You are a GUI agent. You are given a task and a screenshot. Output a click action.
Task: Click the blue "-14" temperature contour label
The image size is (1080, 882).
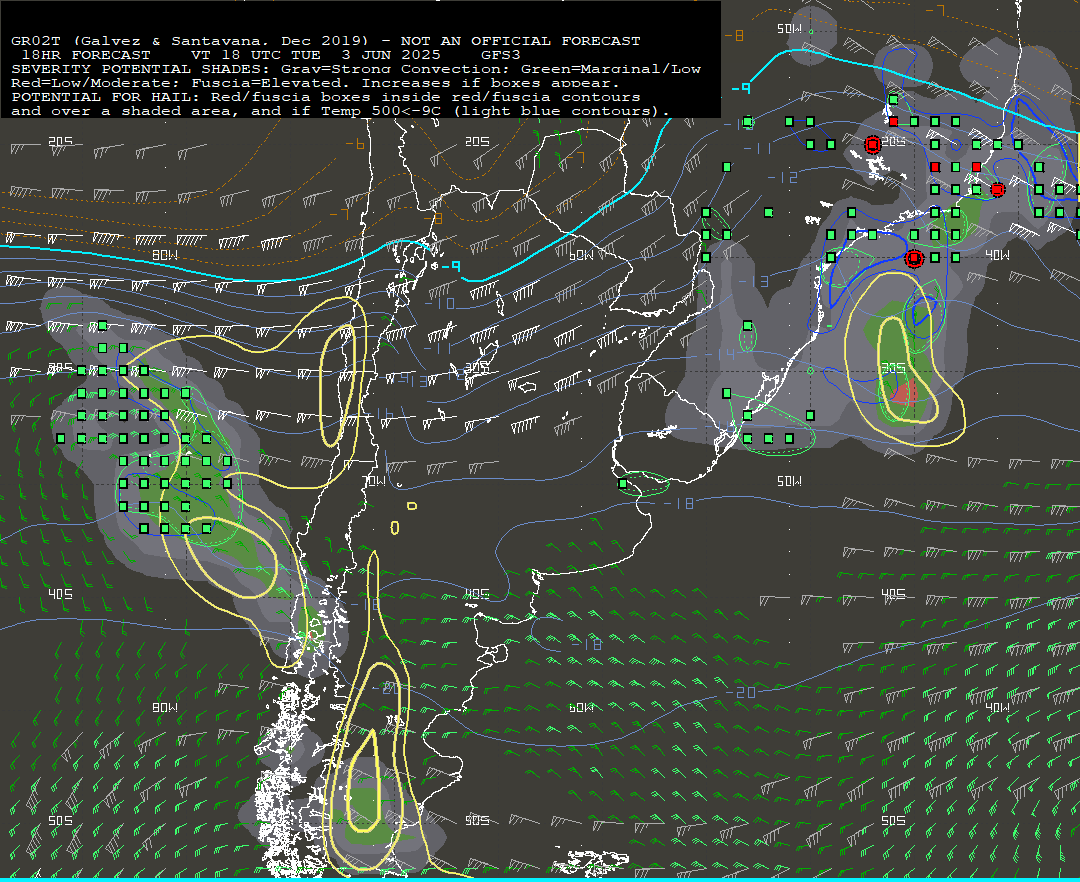(721, 354)
